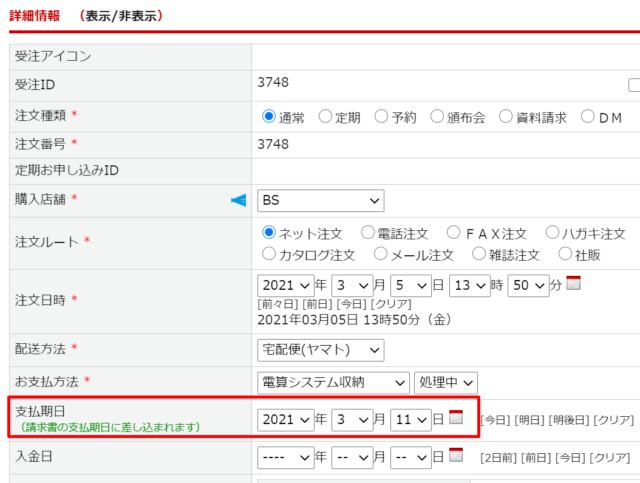Screen dimensions: 640x483
Task: Choose 社販 order route
Action: pyautogui.click(x=565, y=254)
